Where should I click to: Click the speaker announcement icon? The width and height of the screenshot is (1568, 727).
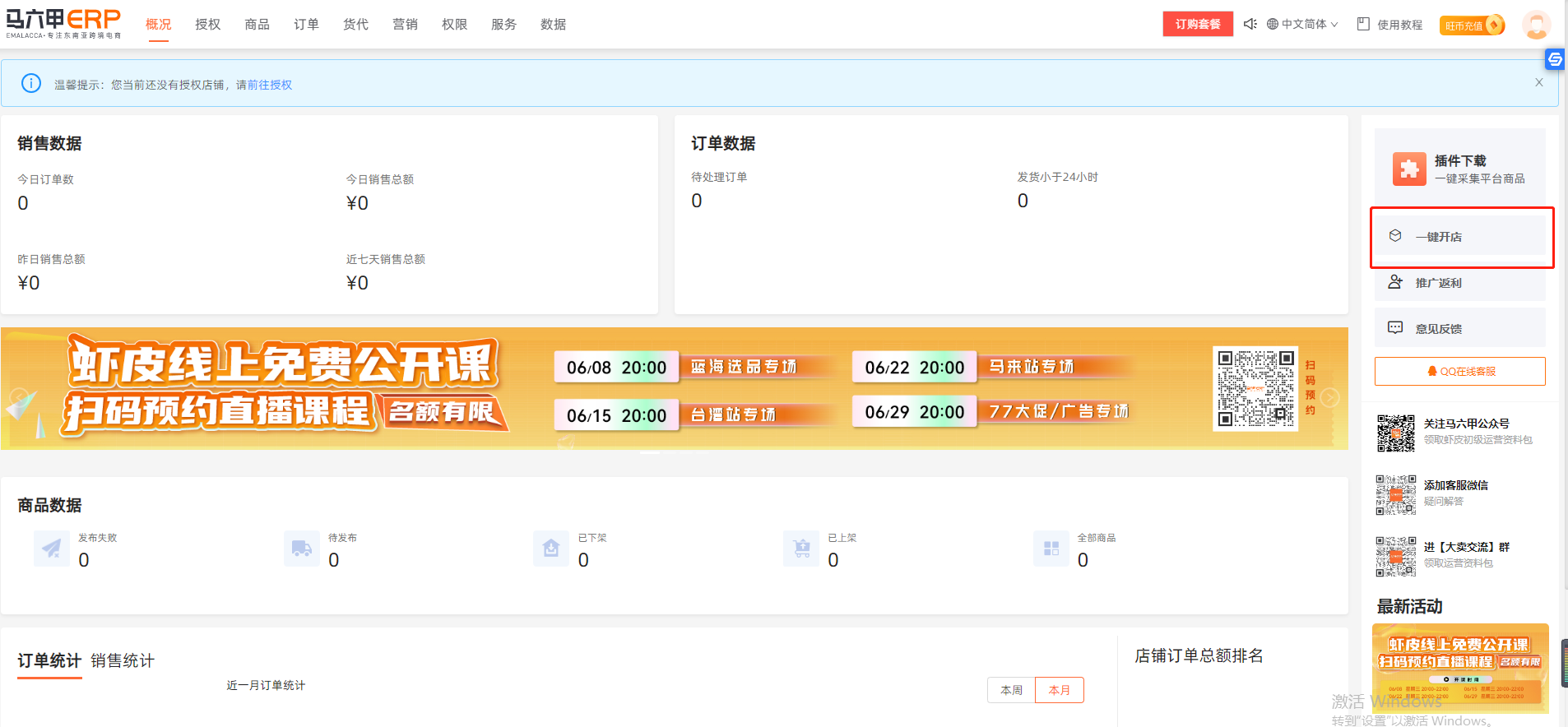[x=1250, y=24]
